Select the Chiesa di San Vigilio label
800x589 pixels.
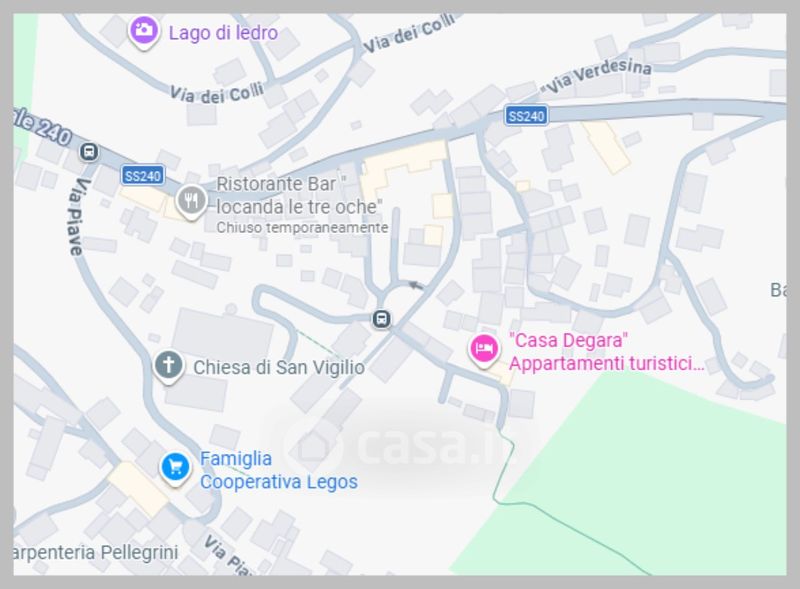[279, 367]
